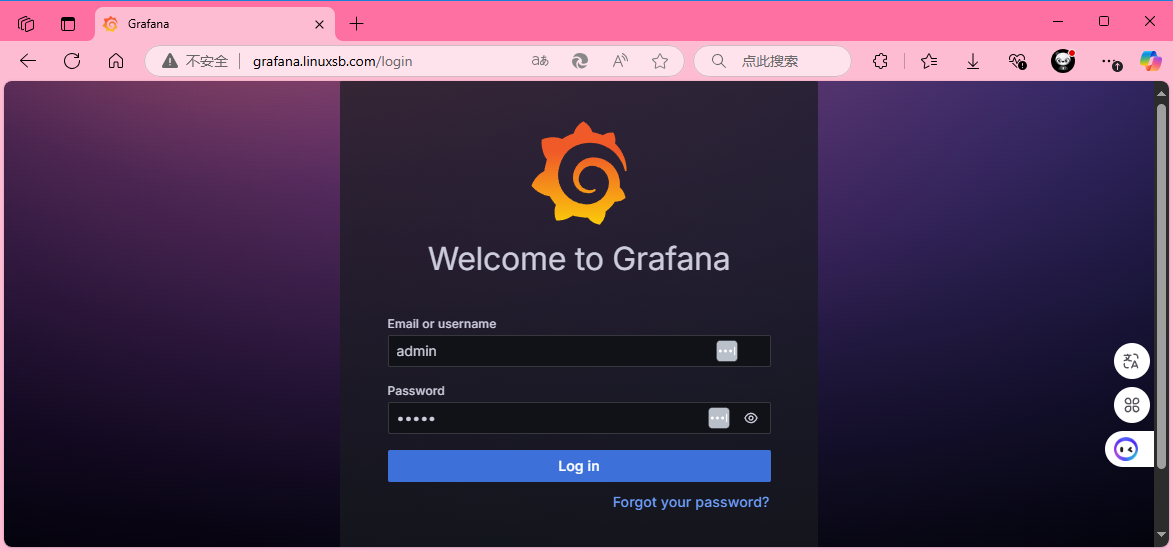1173x551 pixels.
Task: View the not secure site warning
Action: coord(195,61)
